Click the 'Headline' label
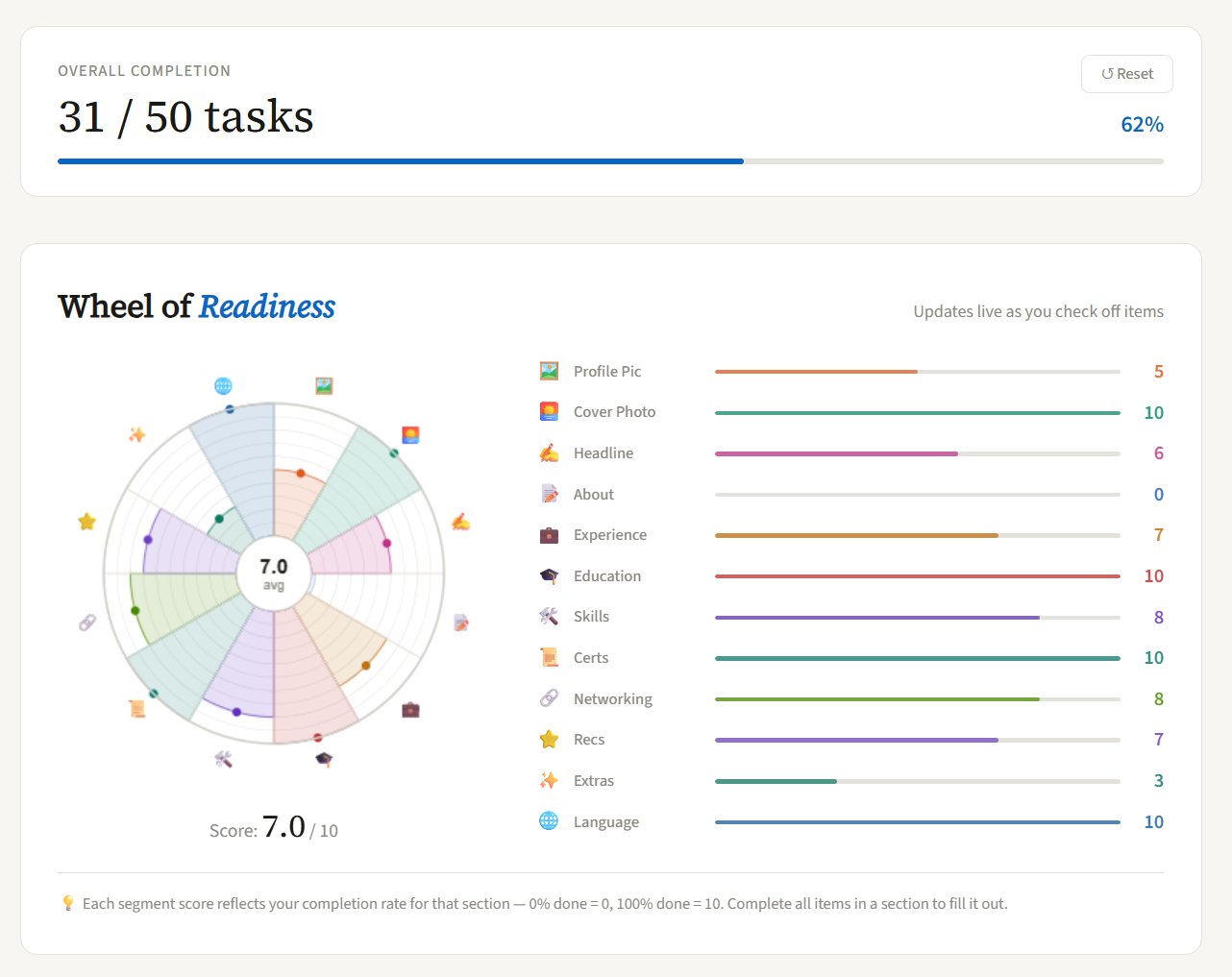 click(604, 453)
